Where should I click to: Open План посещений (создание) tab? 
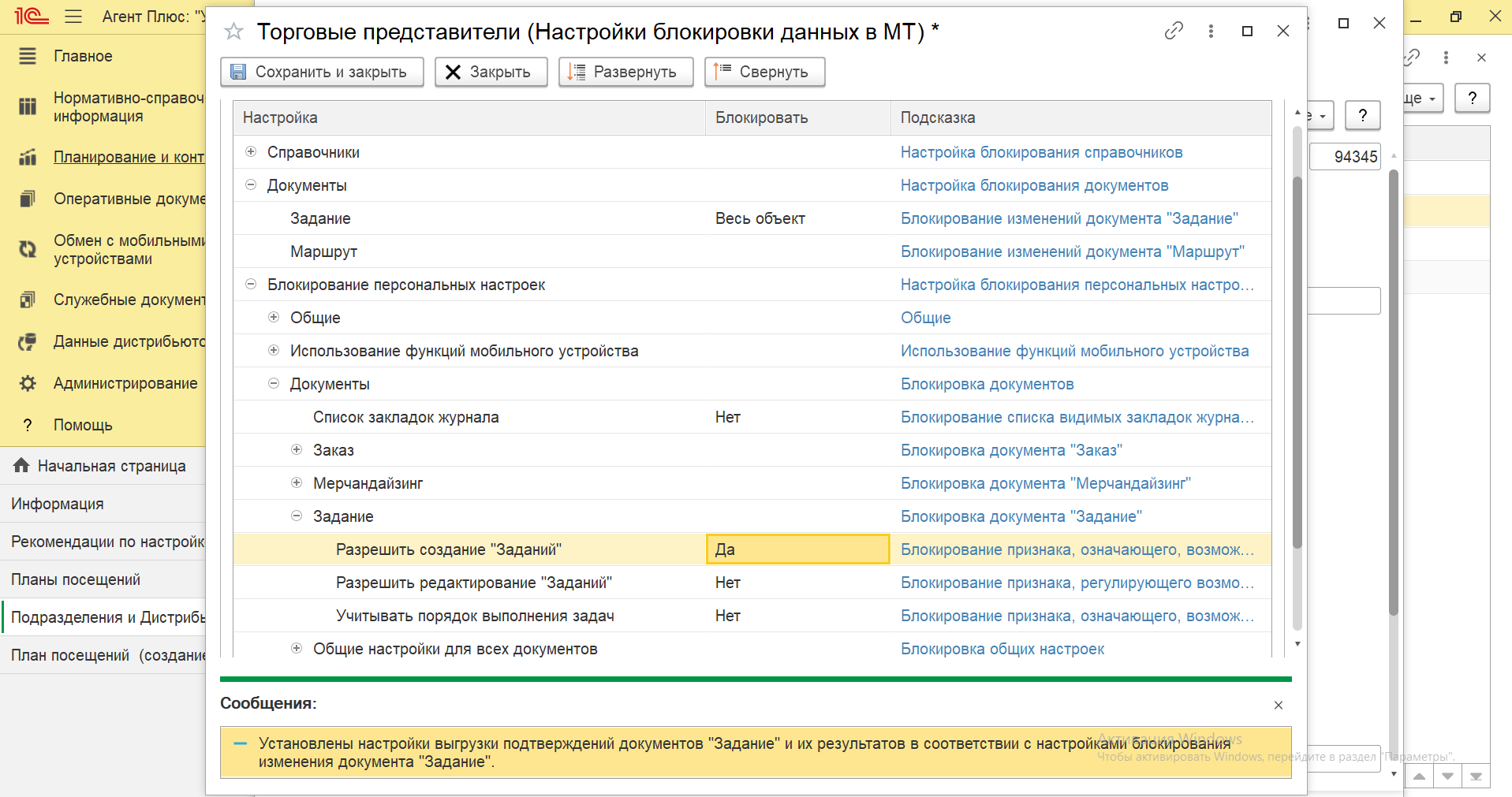click(103, 655)
